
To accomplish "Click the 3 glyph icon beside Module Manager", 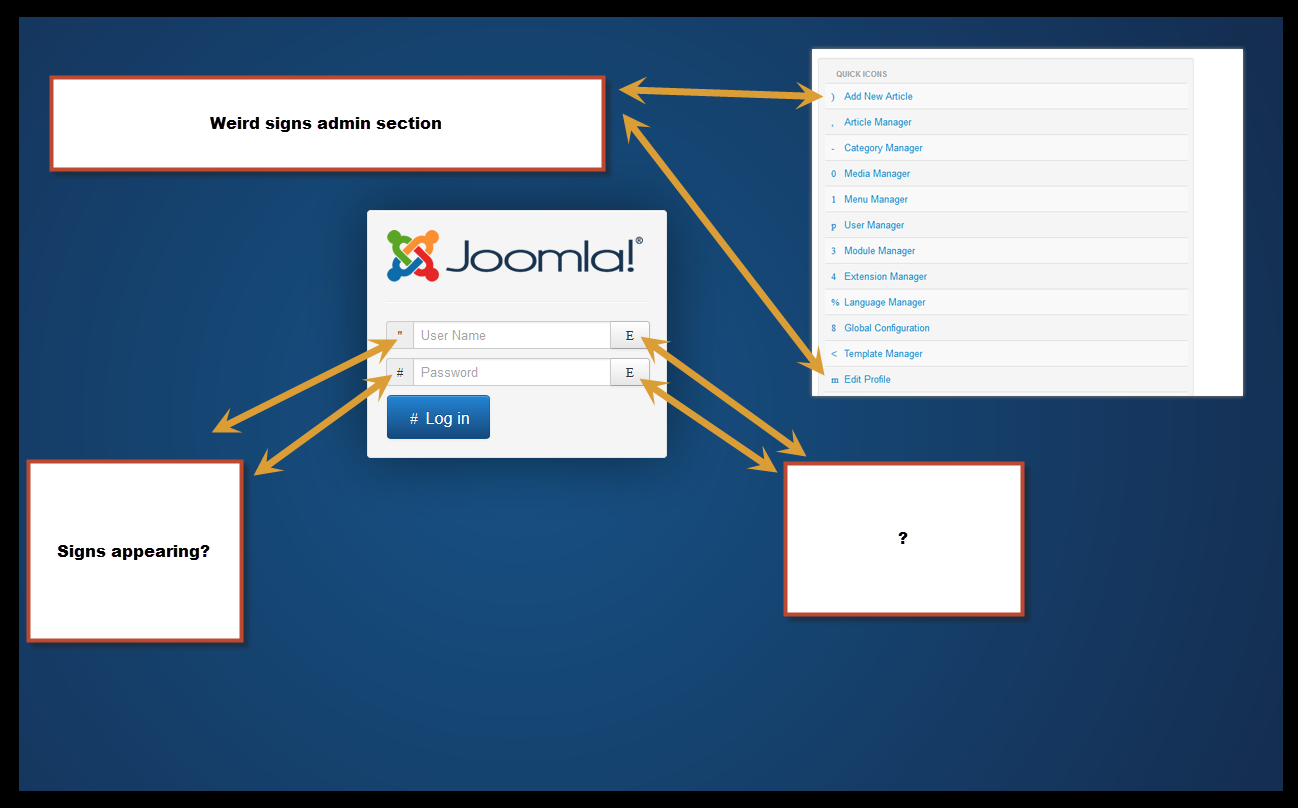I will (x=834, y=251).
